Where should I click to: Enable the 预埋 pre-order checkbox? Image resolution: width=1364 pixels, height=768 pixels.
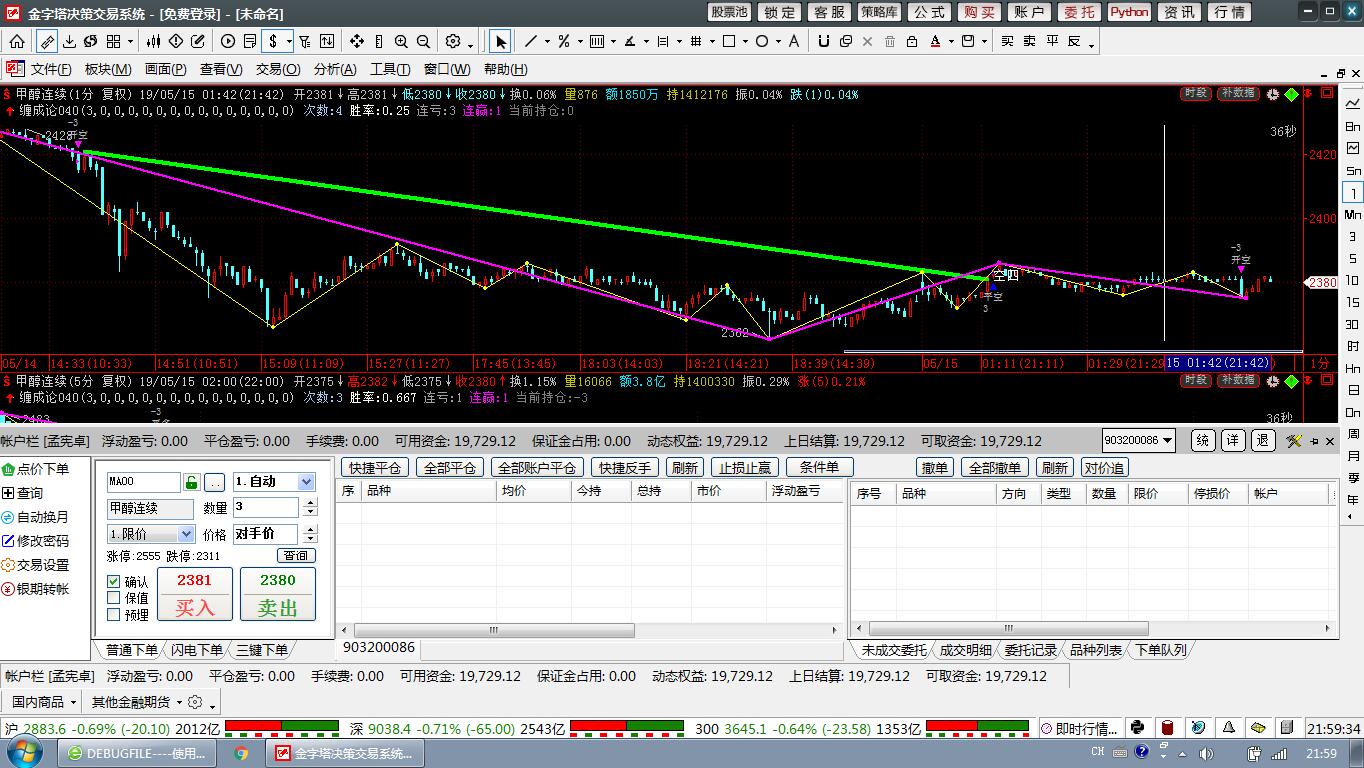pos(114,615)
